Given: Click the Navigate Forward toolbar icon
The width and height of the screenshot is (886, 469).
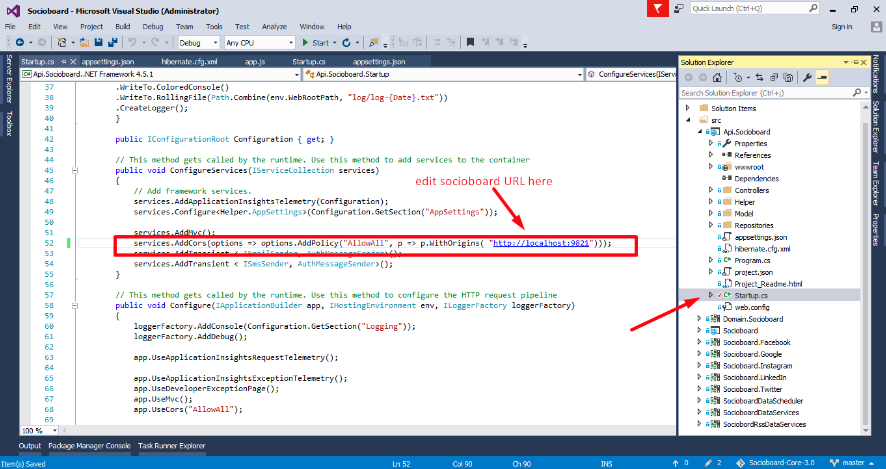Looking at the screenshot, I should pyautogui.click(x=41, y=42).
